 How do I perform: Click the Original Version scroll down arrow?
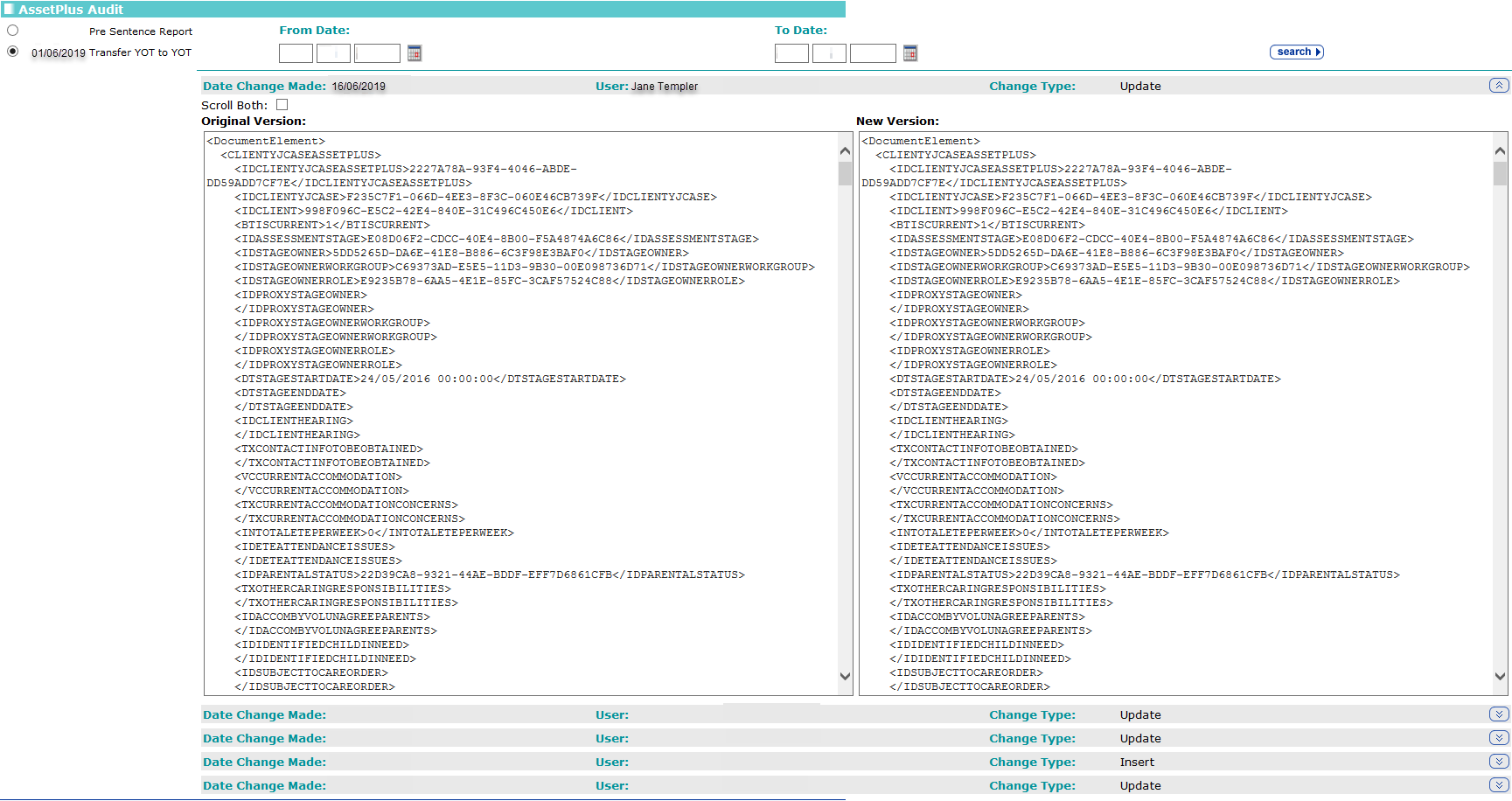(x=845, y=676)
